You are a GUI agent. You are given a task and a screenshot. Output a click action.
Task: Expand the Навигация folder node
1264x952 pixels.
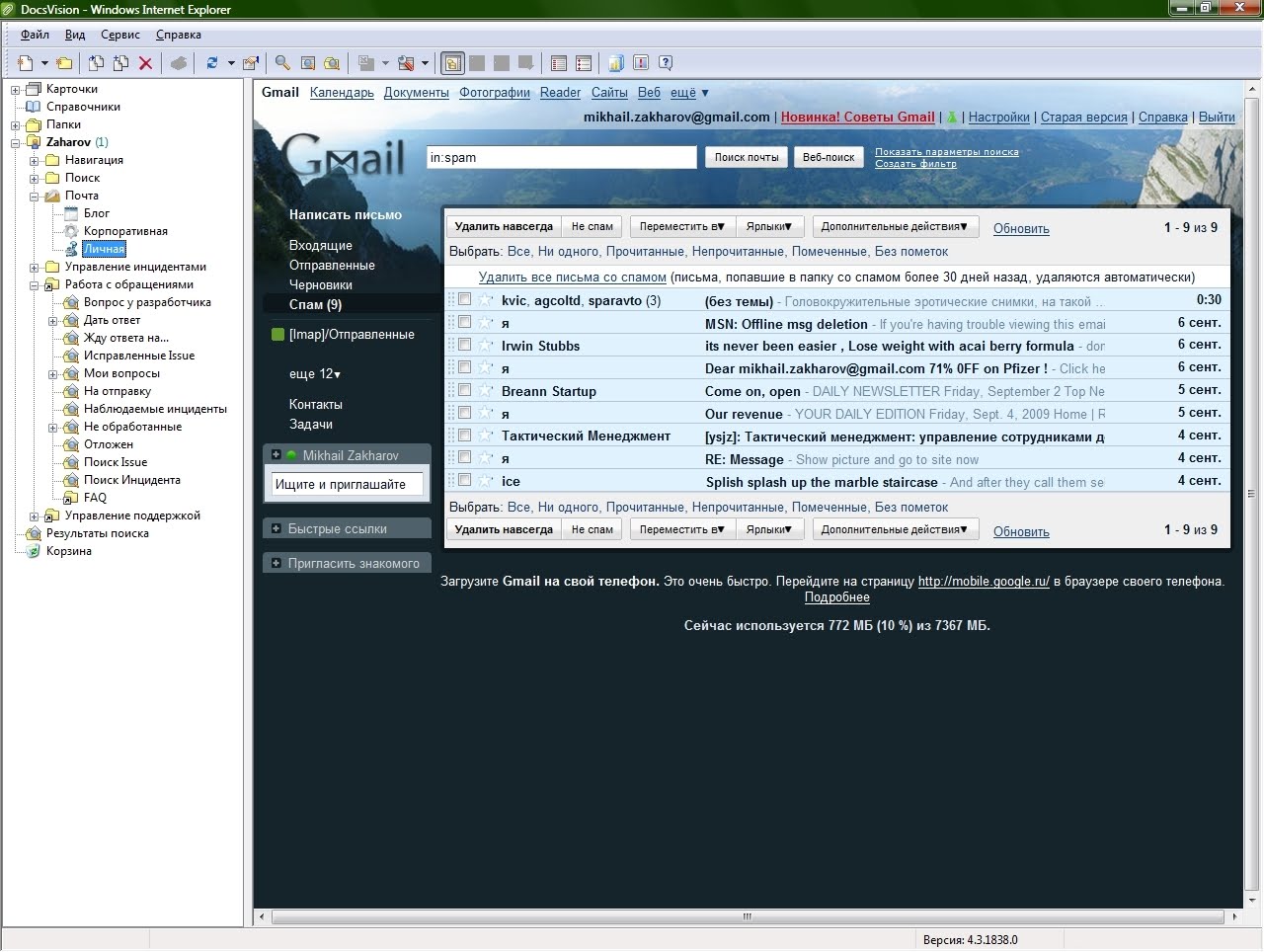35,161
